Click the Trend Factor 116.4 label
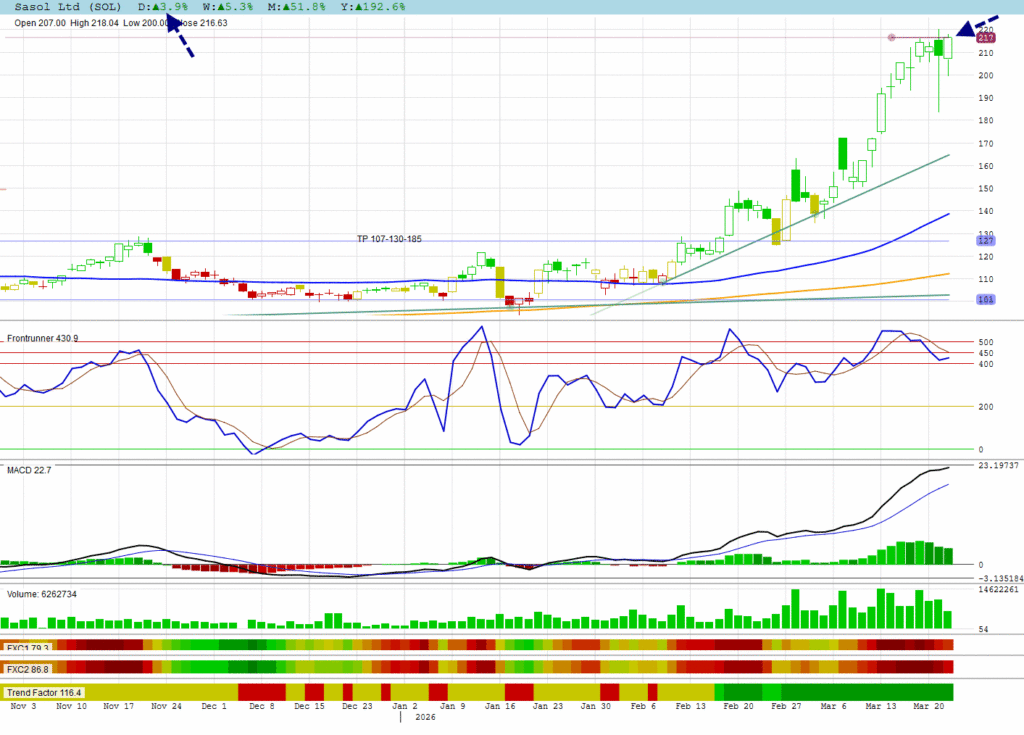Image resolution: width=1024 pixels, height=735 pixels. point(45,692)
